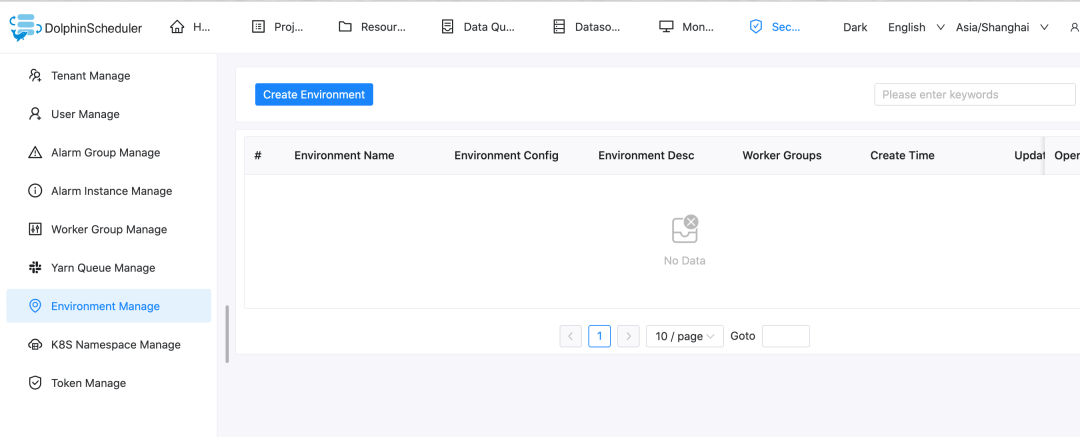This screenshot has width=1080, height=437.
Task: Click the No Data empty inbox icon
Action: (685, 229)
